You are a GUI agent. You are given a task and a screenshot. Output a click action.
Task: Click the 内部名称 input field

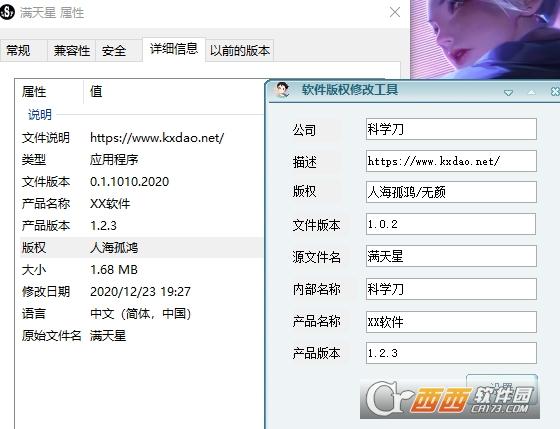451,289
